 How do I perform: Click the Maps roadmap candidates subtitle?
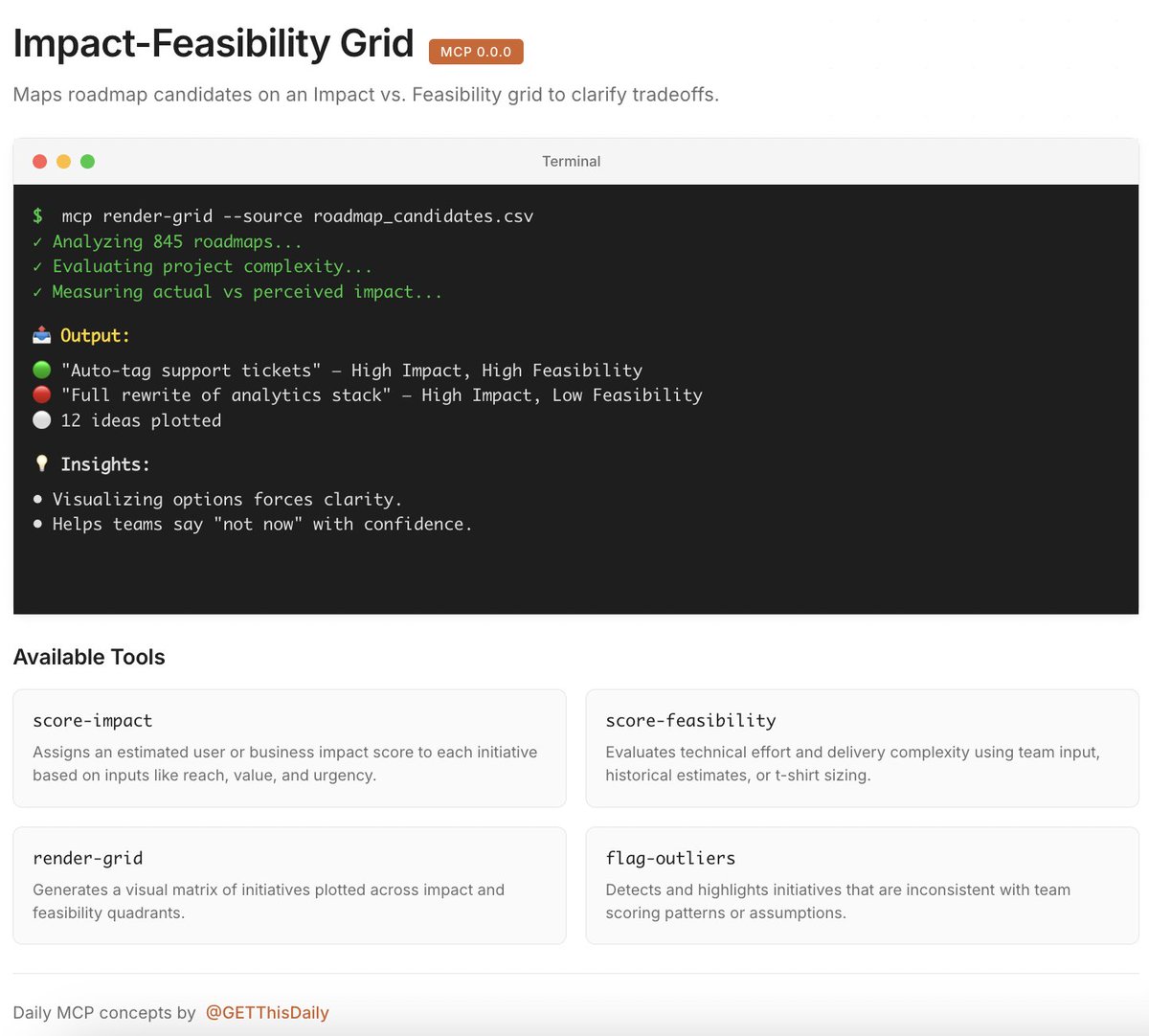coord(366,95)
